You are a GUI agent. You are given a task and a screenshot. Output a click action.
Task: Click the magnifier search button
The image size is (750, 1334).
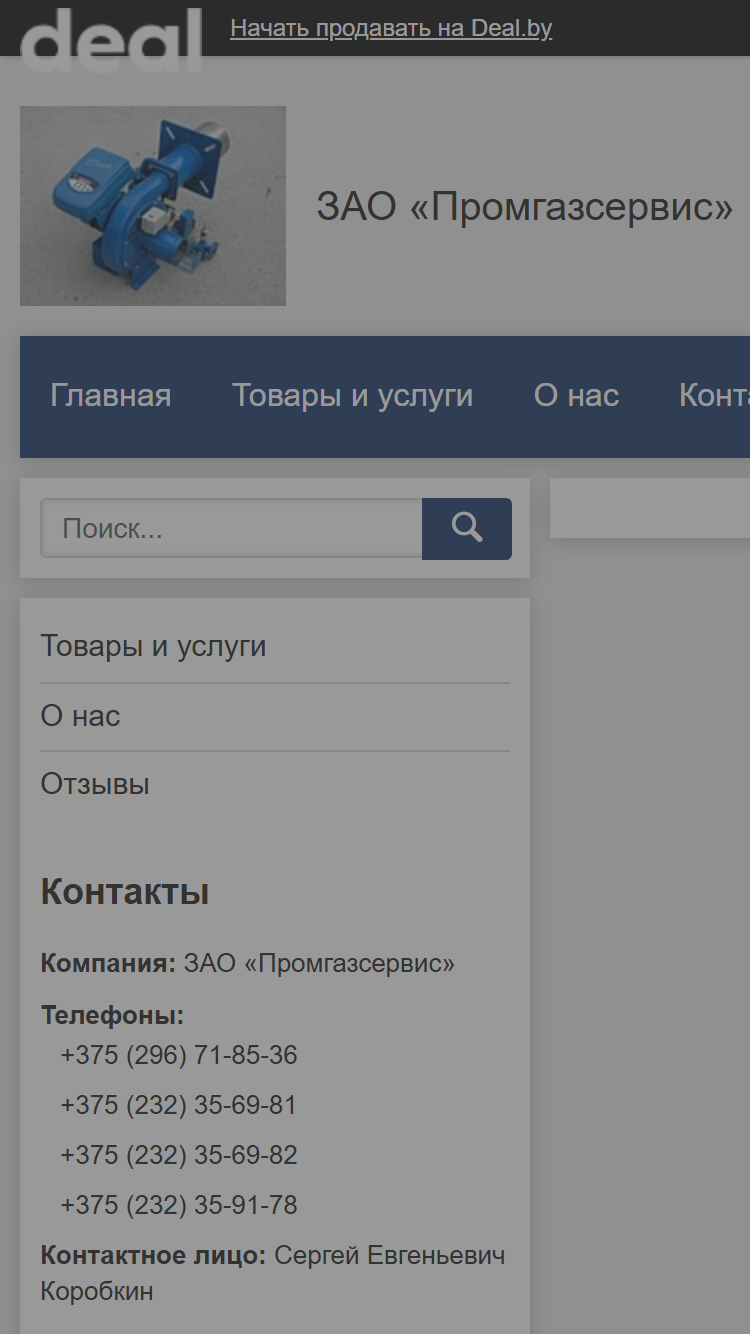point(467,528)
